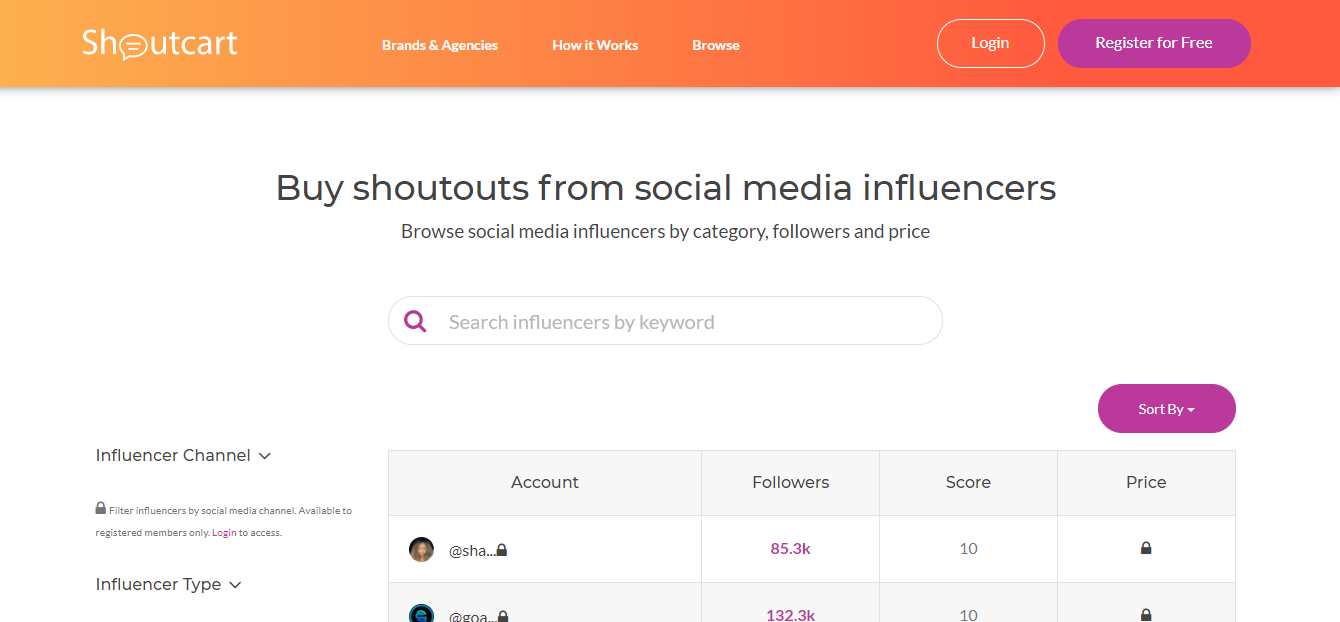Click the Followers column header
Screen dimensions: 1340x622
[x=790, y=482]
